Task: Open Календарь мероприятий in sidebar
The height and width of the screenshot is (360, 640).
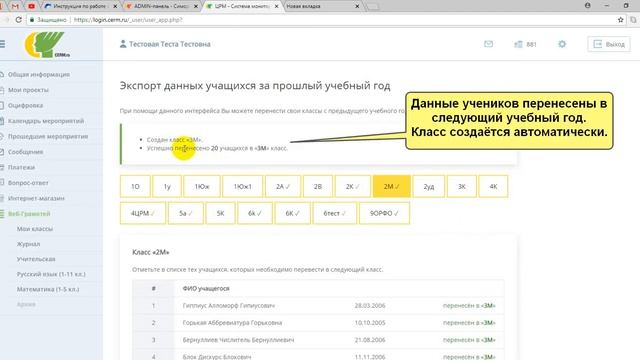Action: pos(46,121)
